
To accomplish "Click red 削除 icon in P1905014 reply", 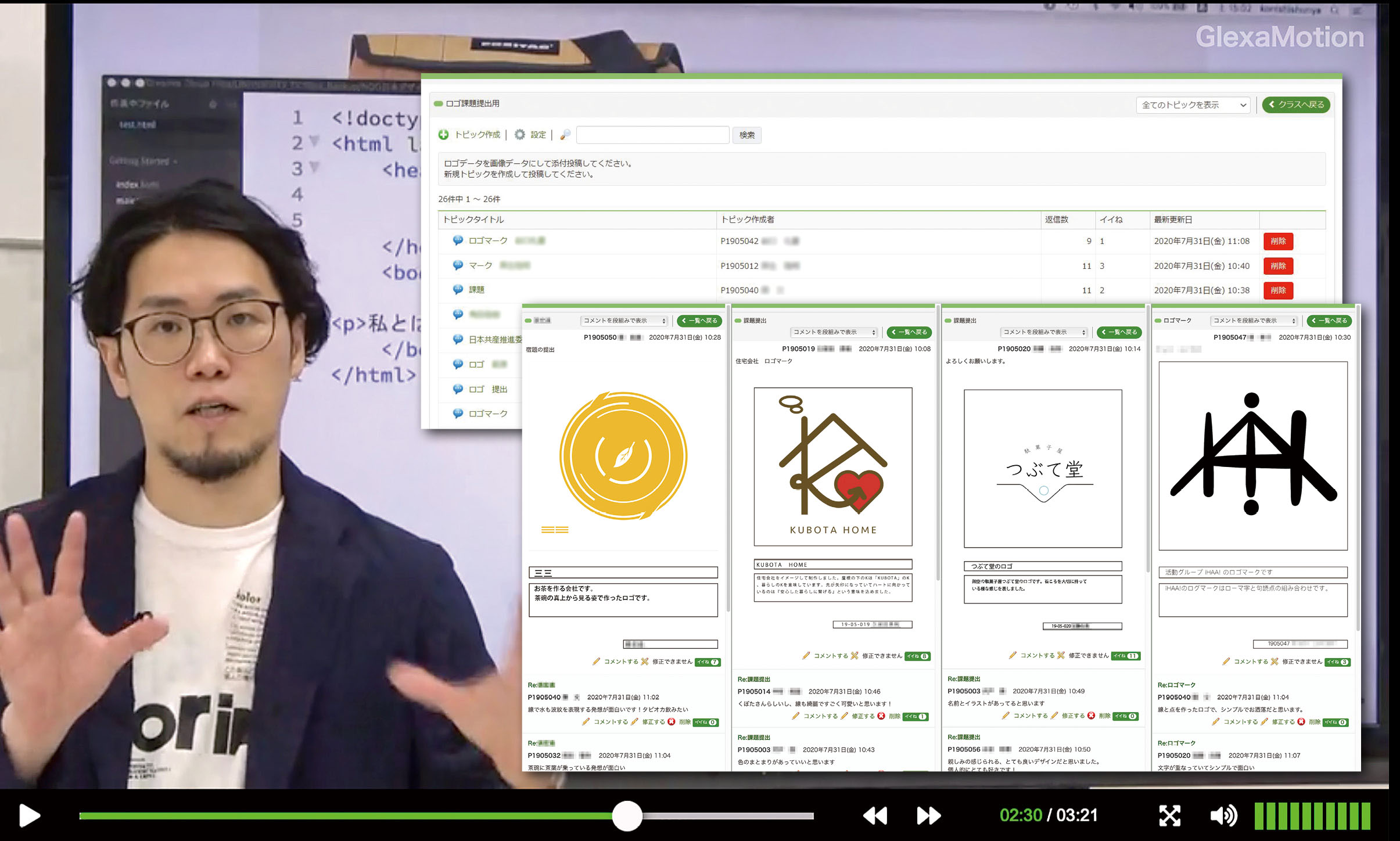I will coord(881,716).
